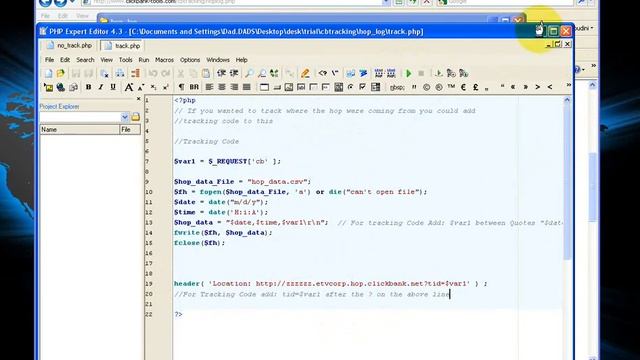Click the globe browser preview icon

click(61, 87)
